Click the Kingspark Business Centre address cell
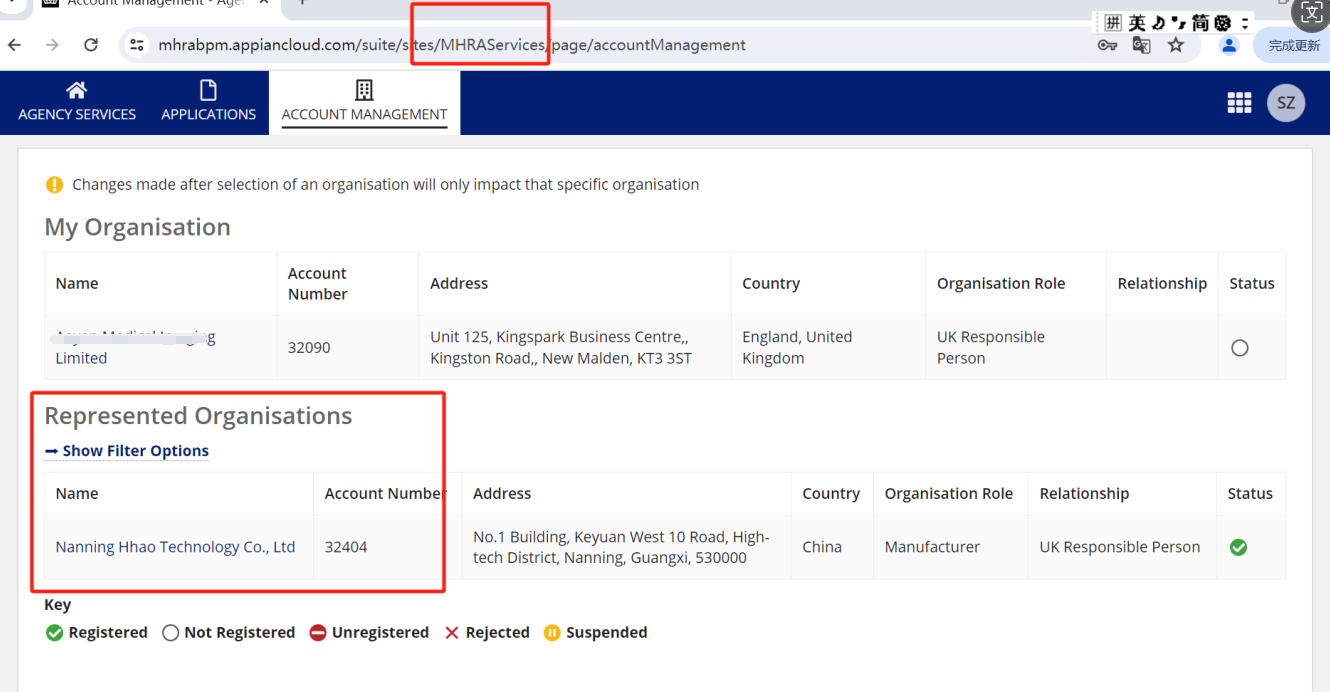 [x=574, y=348]
